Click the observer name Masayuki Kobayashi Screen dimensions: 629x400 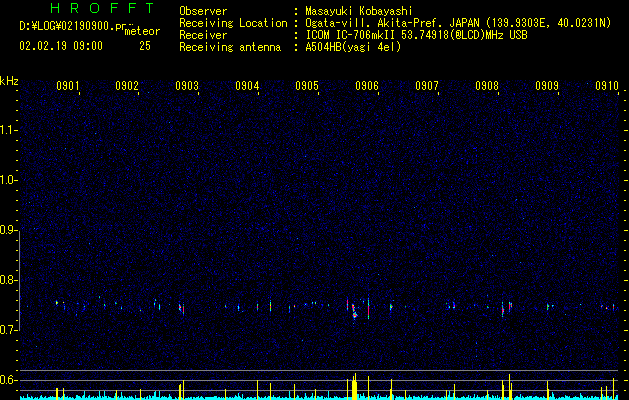click(x=359, y=11)
